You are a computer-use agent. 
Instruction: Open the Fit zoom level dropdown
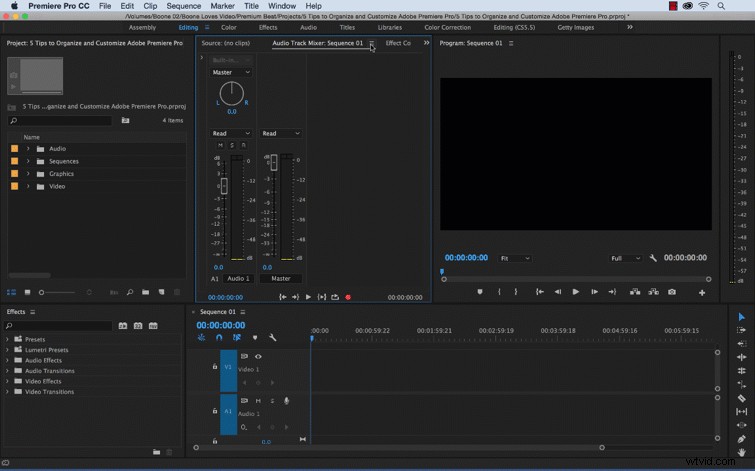click(515, 259)
